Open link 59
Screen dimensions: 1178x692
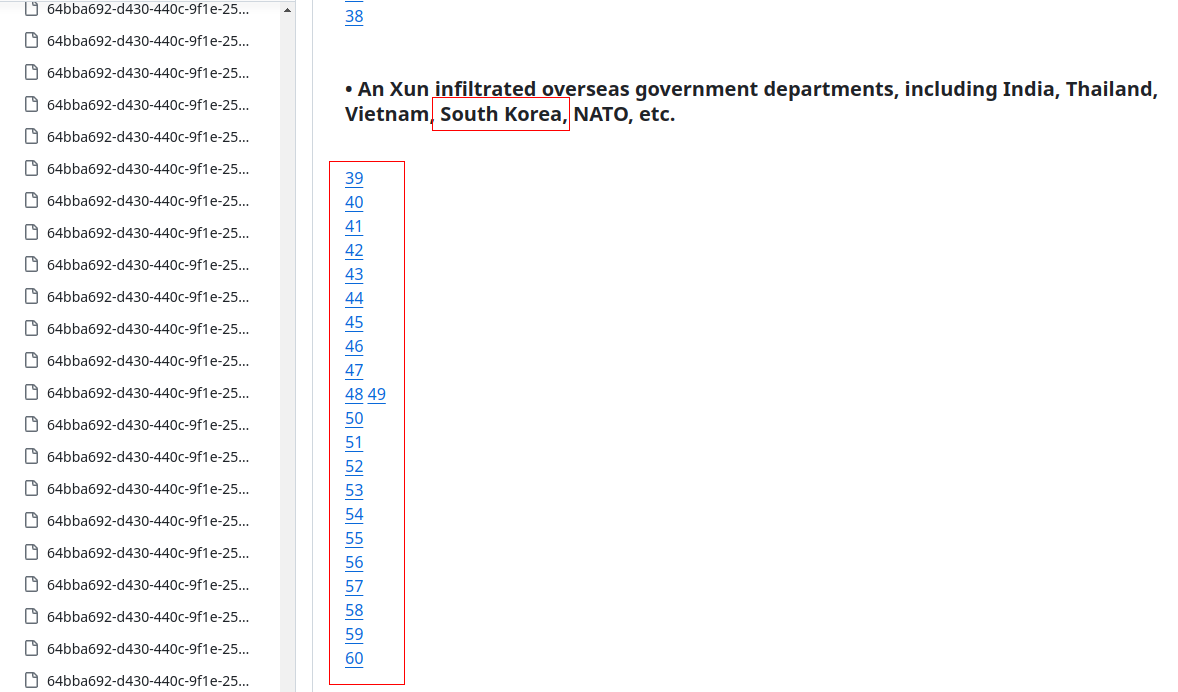click(x=354, y=635)
